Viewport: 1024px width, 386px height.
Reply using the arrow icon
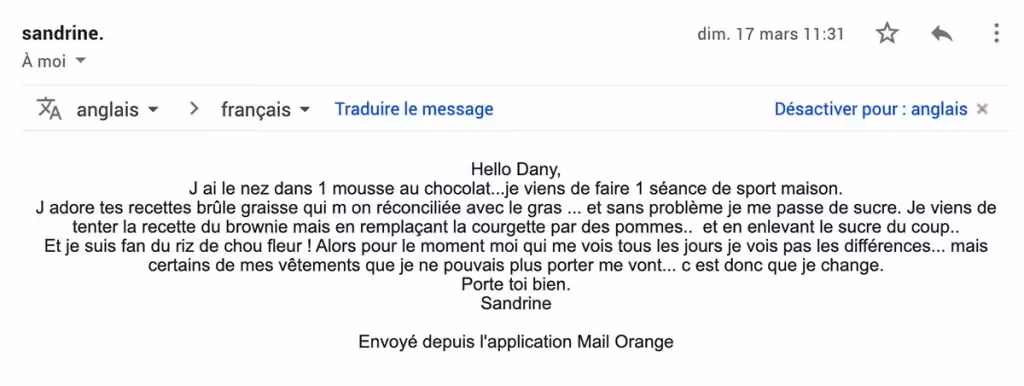click(x=941, y=33)
